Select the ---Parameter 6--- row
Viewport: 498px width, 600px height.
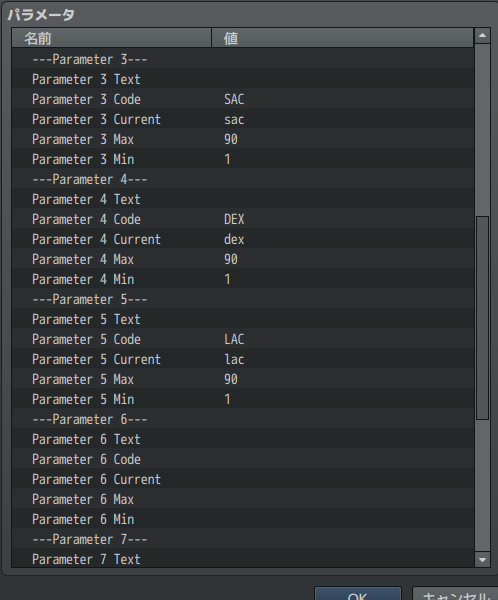coord(243,419)
